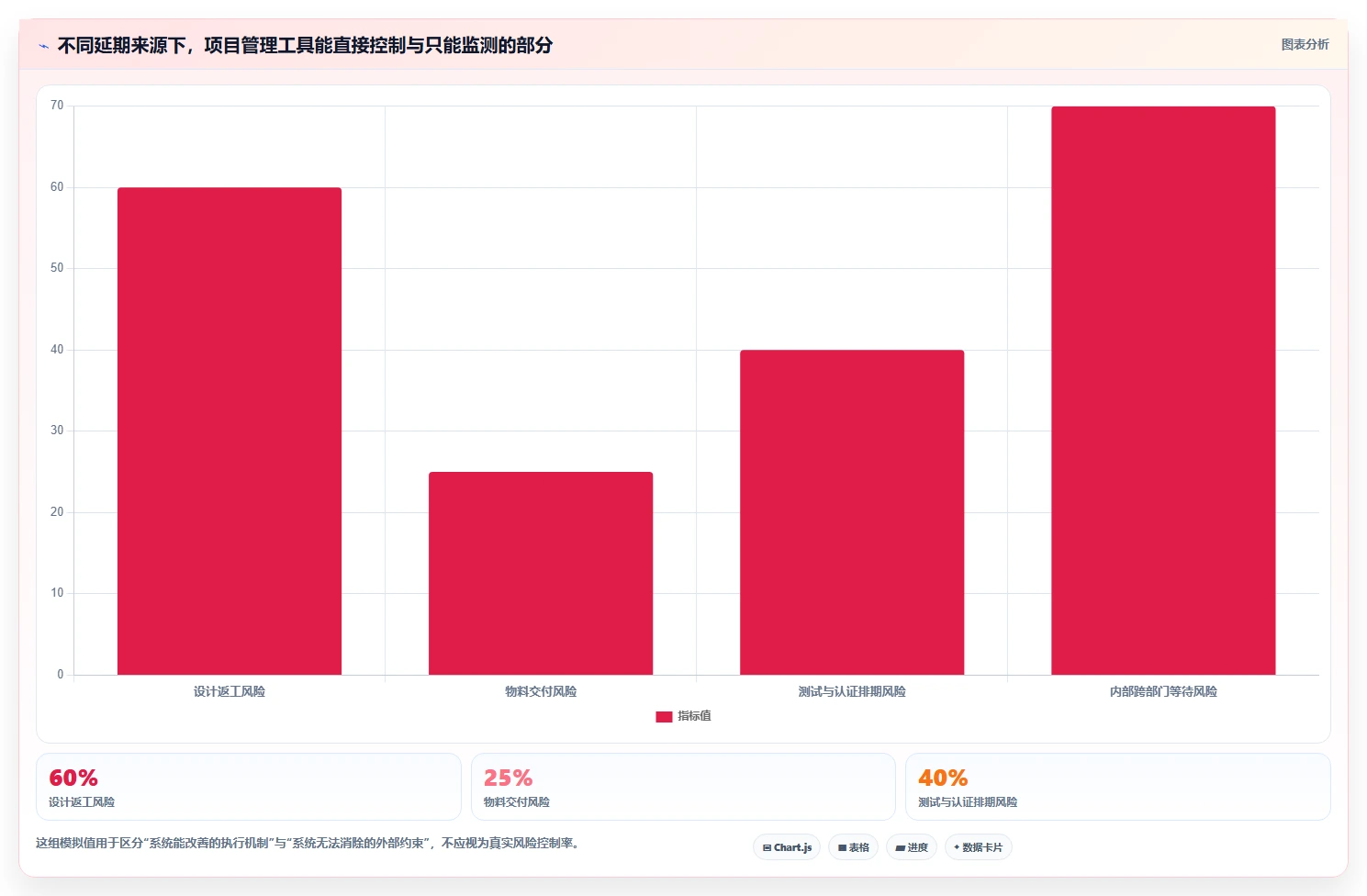Click the footnote text starting 这组模拟值
The width and height of the screenshot is (1367, 896).
click(308, 843)
